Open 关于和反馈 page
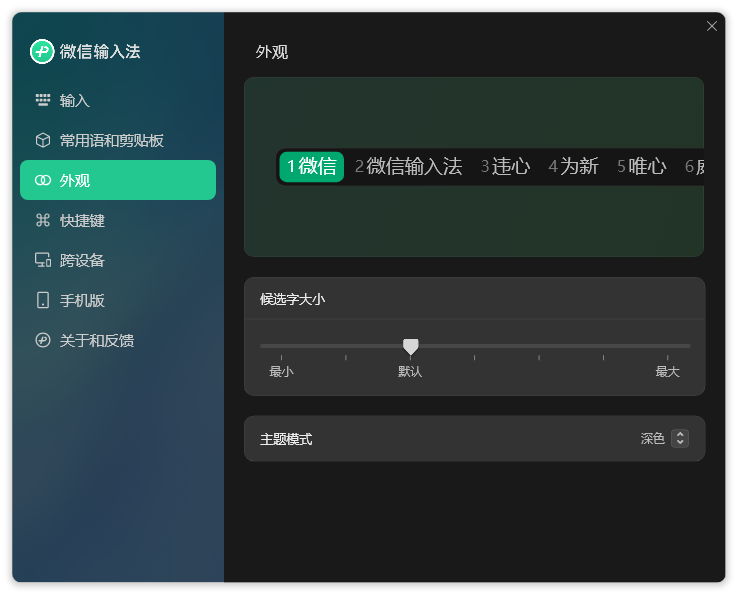 (118, 340)
